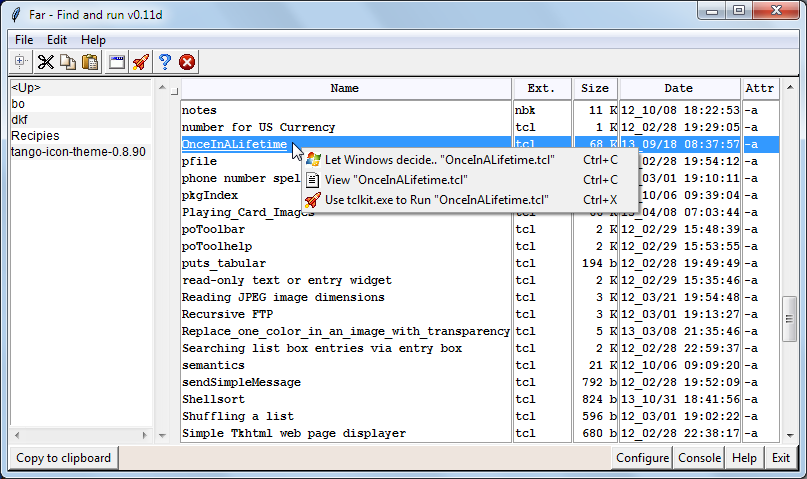
Task: Click date 13_10/31 18:41:56 for Shellsort
Action: [680, 399]
